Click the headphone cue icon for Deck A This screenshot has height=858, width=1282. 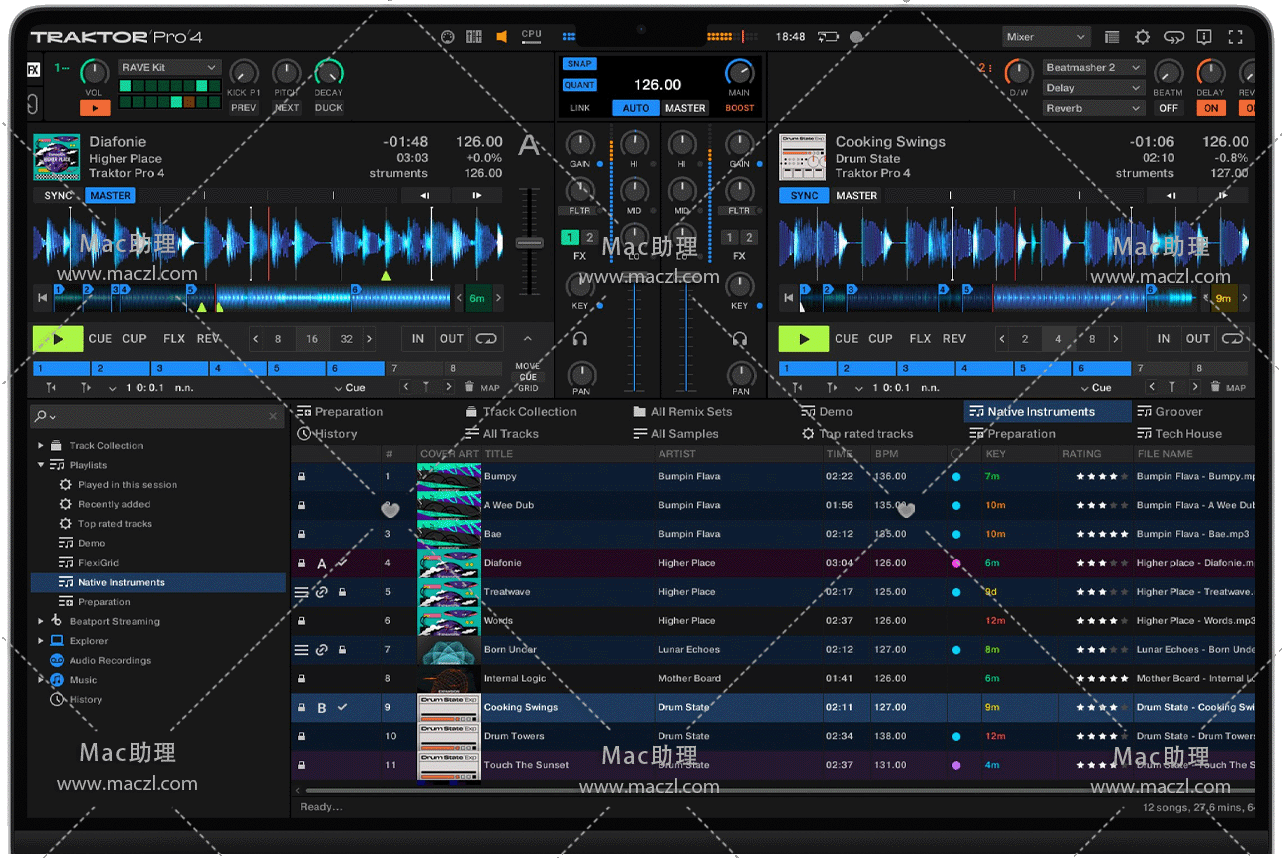coord(580,339)
